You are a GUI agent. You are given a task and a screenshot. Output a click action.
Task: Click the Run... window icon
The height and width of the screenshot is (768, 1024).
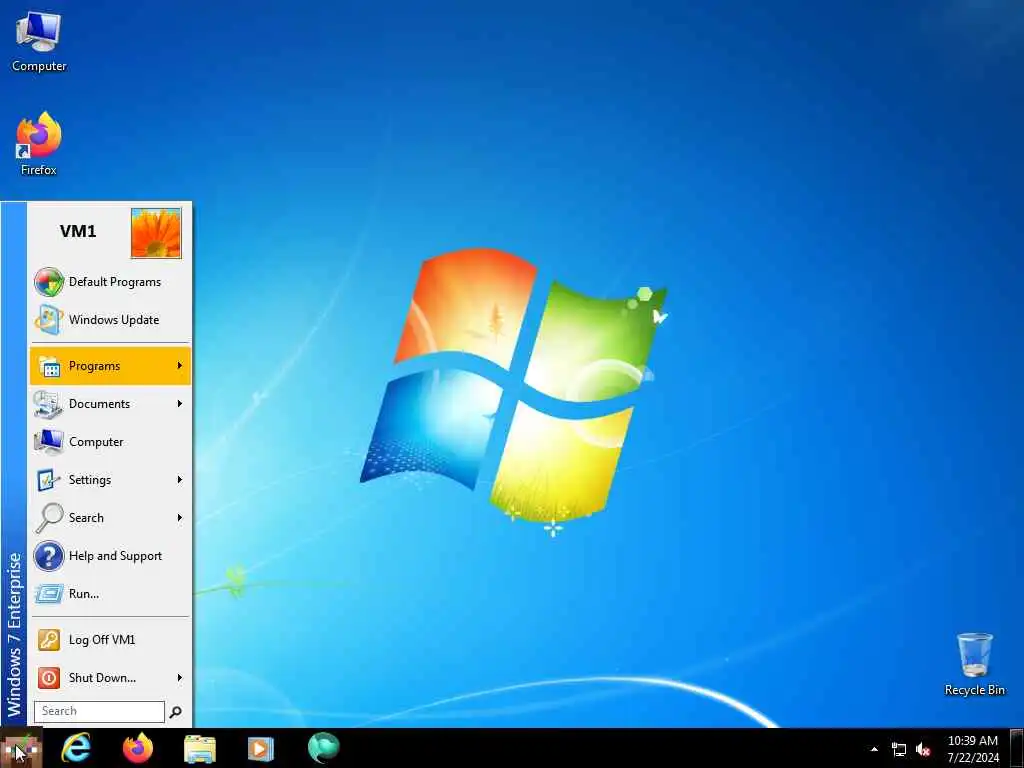pyautogui.click(x=49, y=594)
